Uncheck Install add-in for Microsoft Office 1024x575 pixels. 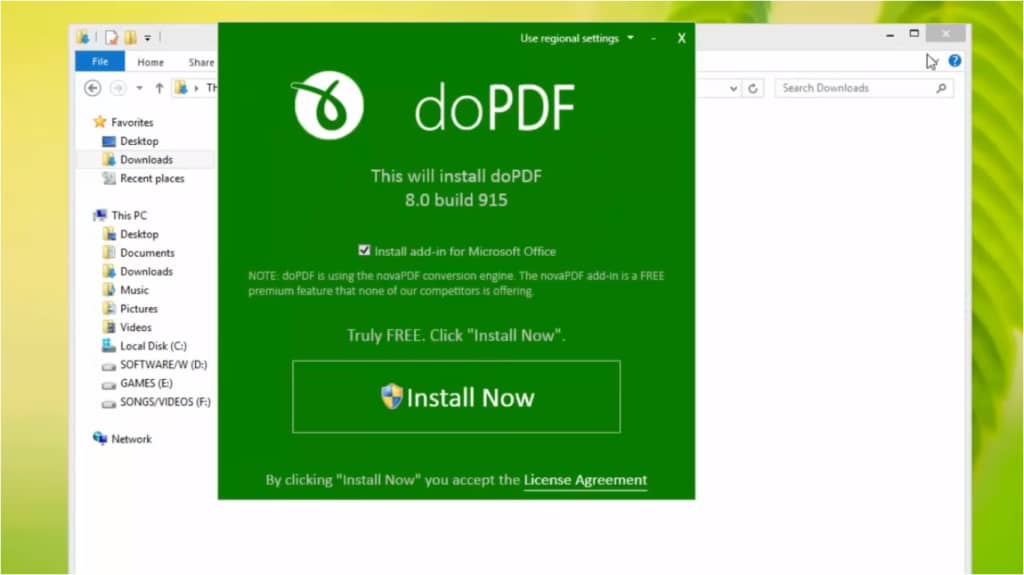coord(364,250)
